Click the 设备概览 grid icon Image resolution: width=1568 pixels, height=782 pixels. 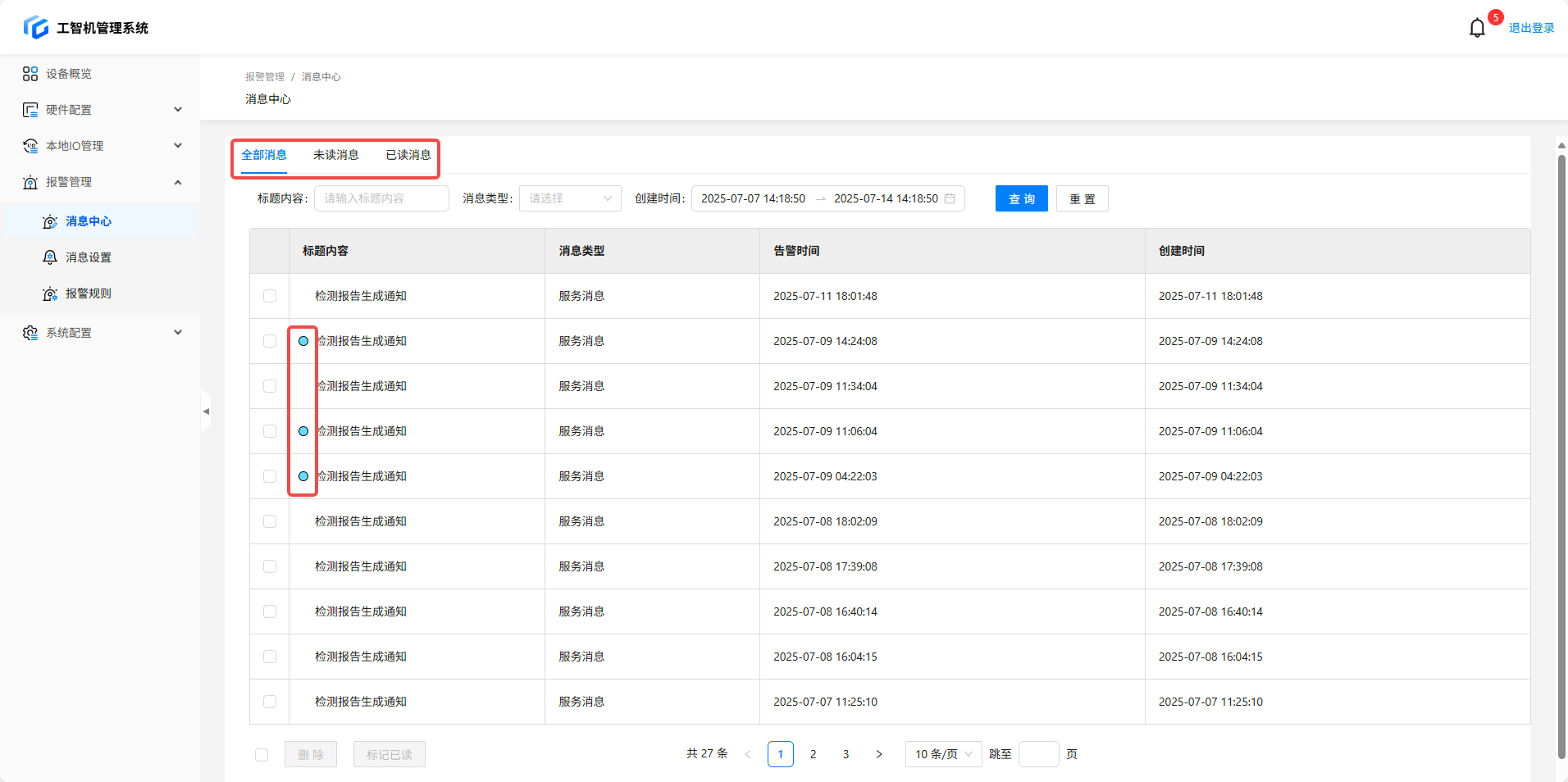30,74
